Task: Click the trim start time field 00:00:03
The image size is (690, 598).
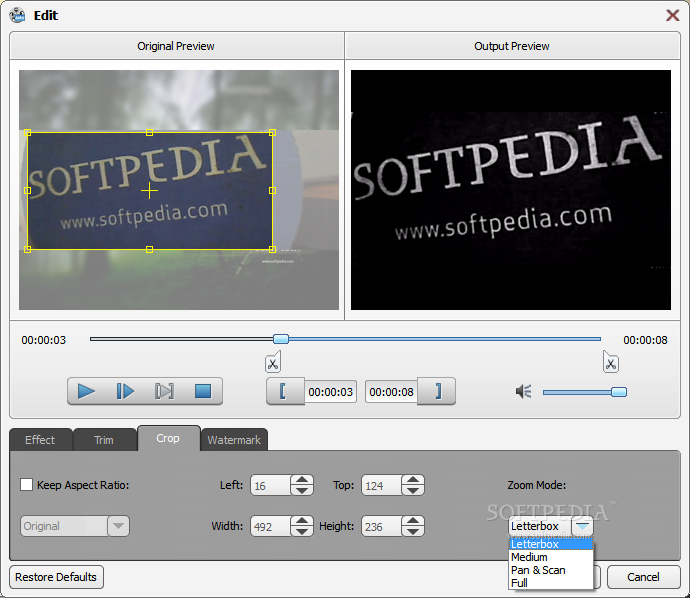Action: pyautogui.click(x=330, y=392)
